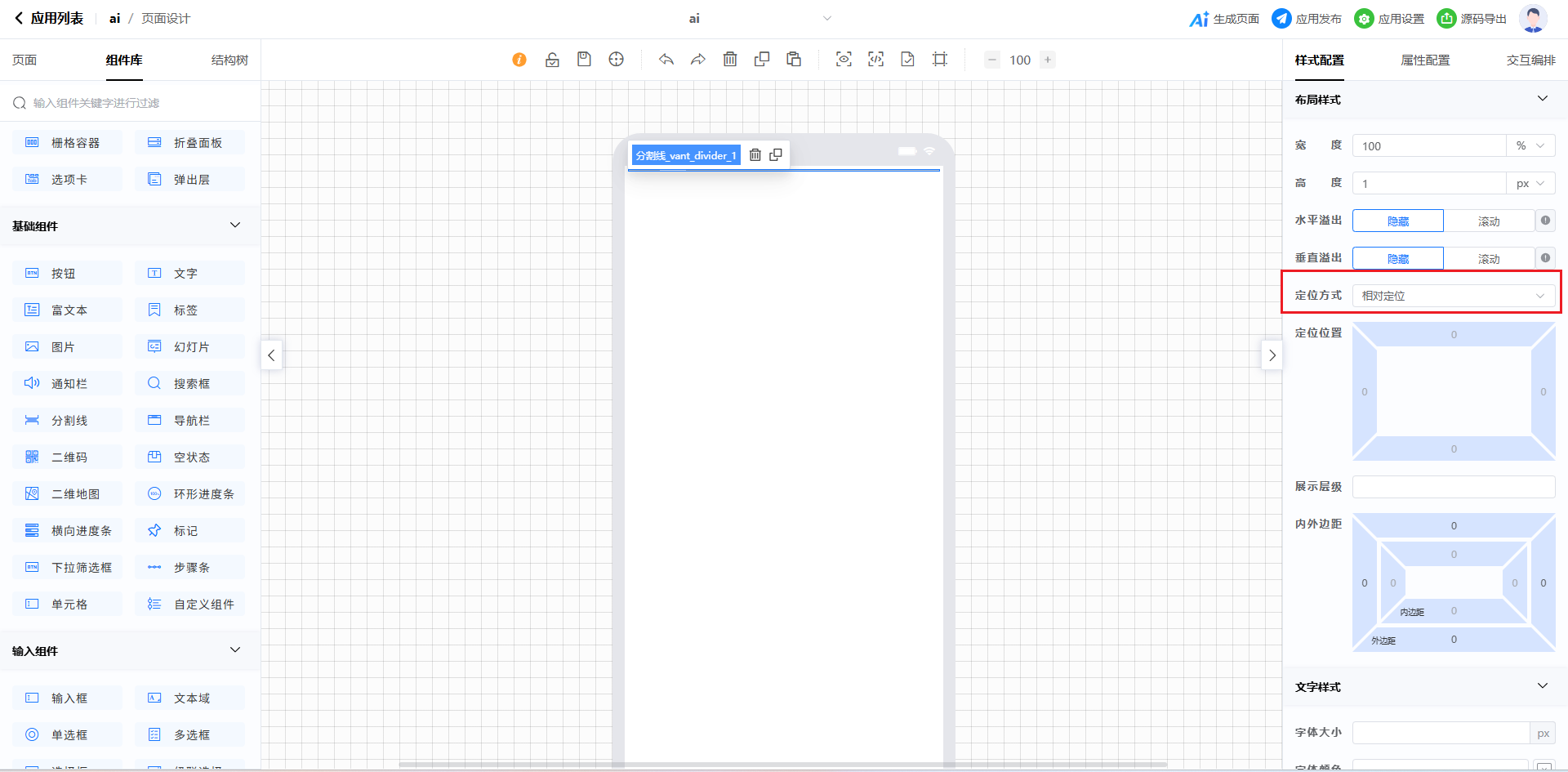The height and width of the screenshot is (772, 1568).
Task: Click the 应用发布 button
Action: tap(1307, 19)
